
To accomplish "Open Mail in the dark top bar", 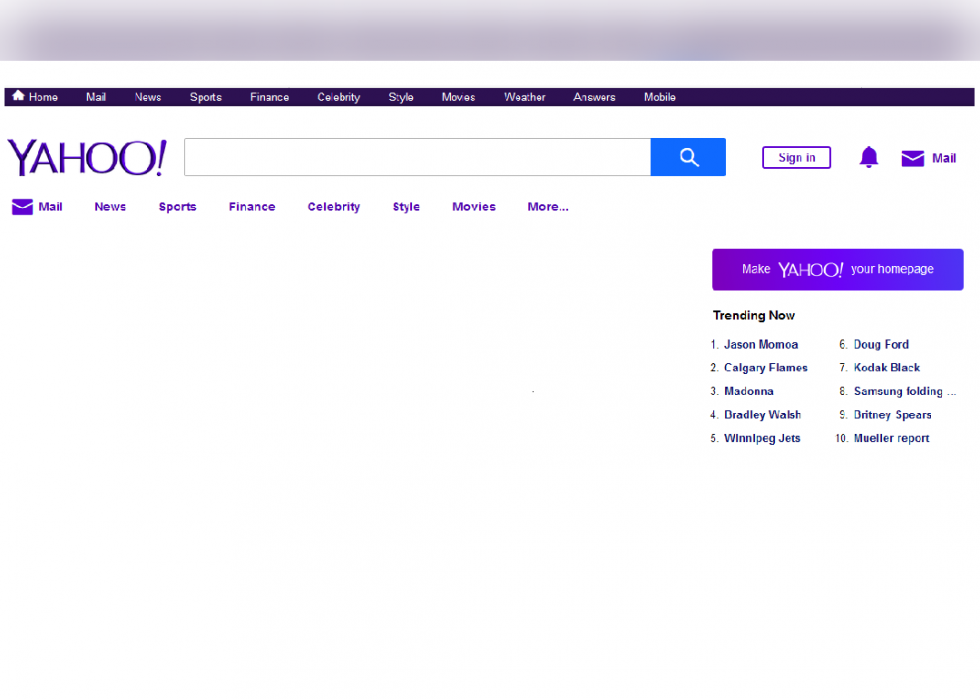I will pos(96,97).
